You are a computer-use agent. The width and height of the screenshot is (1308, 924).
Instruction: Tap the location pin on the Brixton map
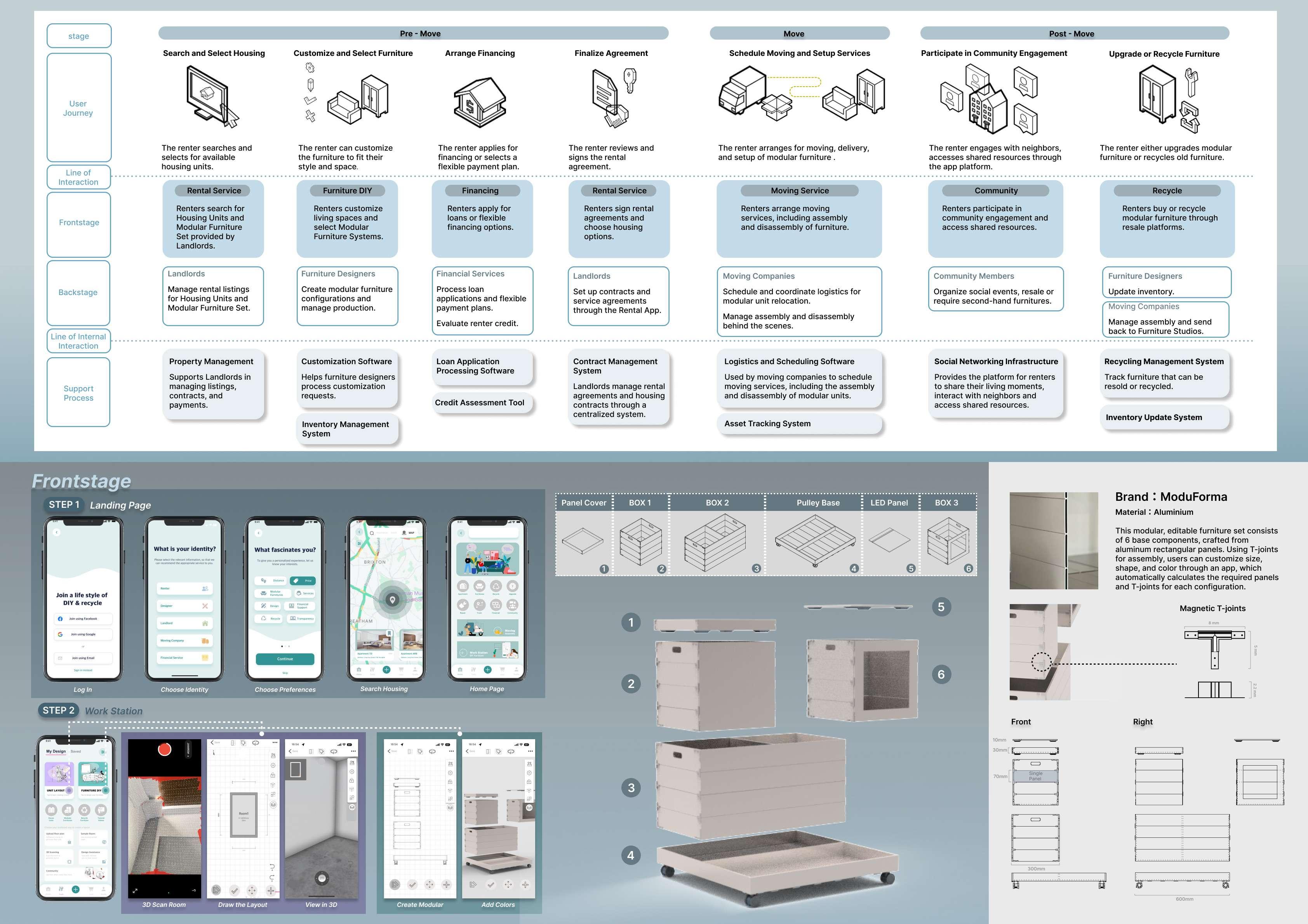[x=392, y=599]
